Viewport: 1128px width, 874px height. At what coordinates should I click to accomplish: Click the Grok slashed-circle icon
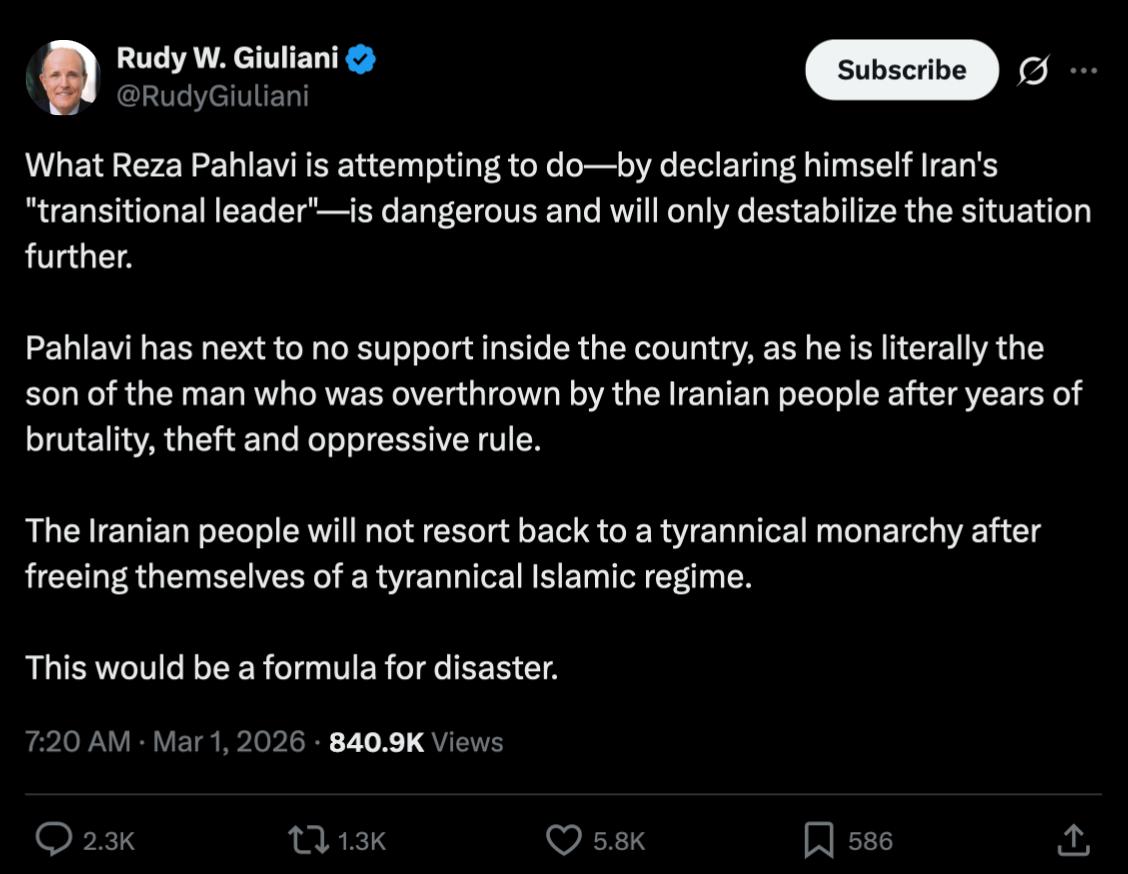coord(1033,70)
